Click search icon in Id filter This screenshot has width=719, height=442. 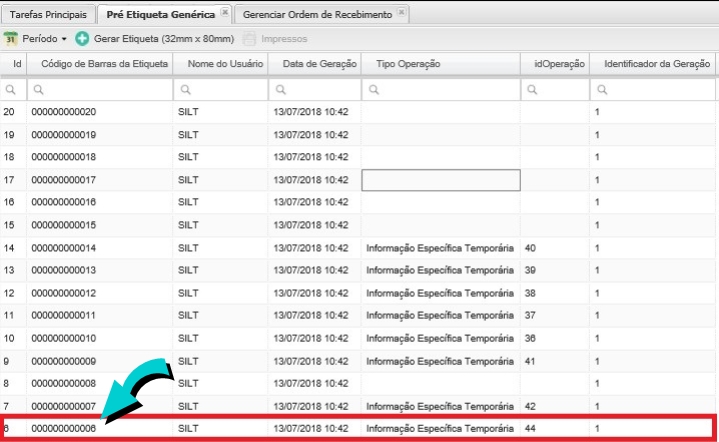[10, 90]
